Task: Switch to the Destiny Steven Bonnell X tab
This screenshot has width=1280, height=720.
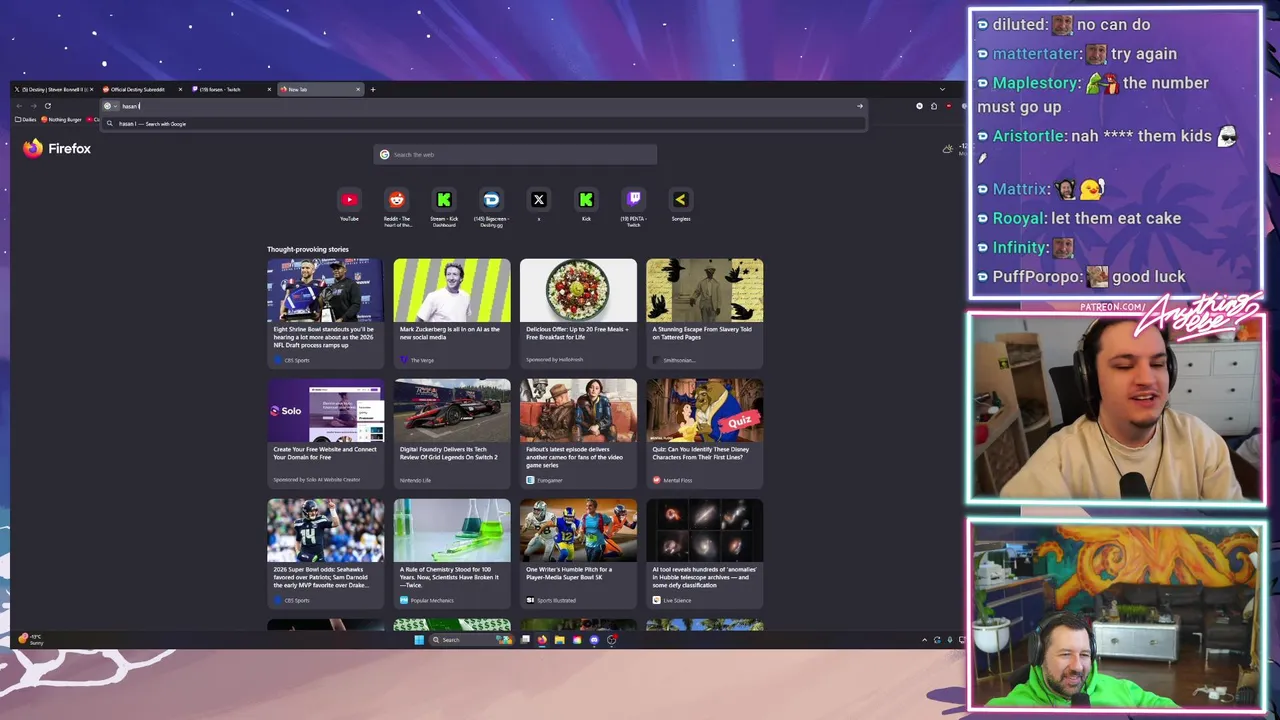Action: pos(52,89)
